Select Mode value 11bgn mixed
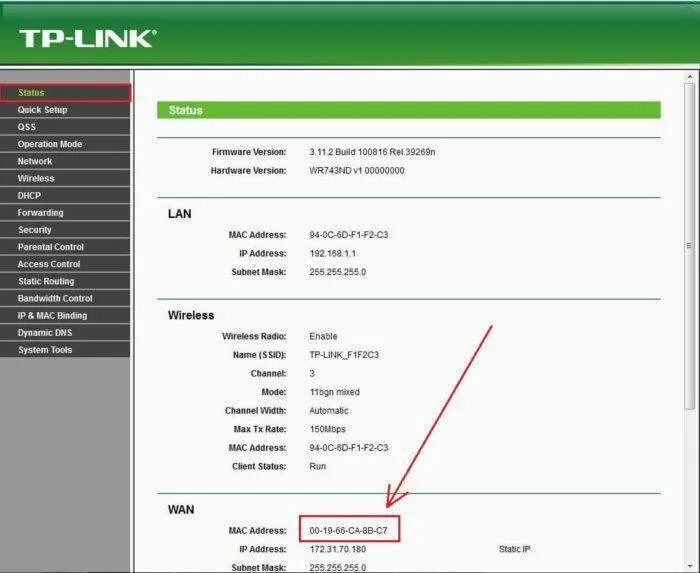The height and width of the screenshot is (573, 700). coord(334,392)
